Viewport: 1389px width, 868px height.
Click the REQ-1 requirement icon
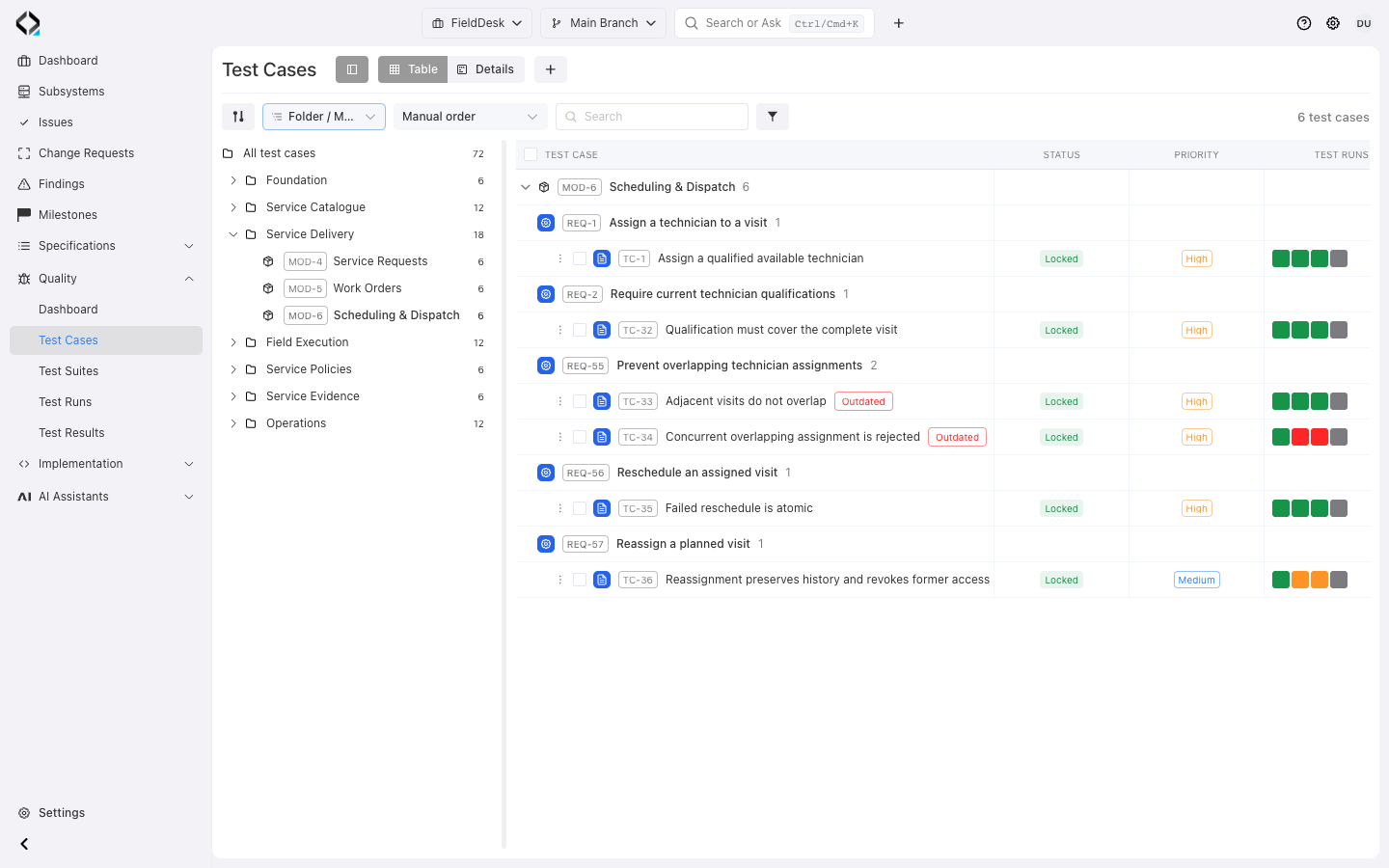pyautogui.click(x=546, y=223)
